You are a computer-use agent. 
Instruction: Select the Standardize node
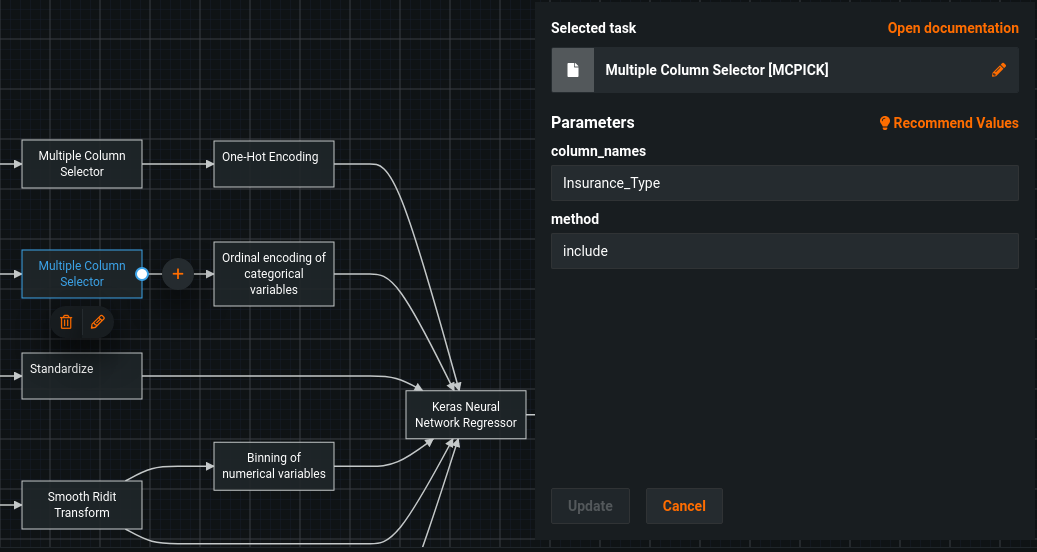pos(82,375)
